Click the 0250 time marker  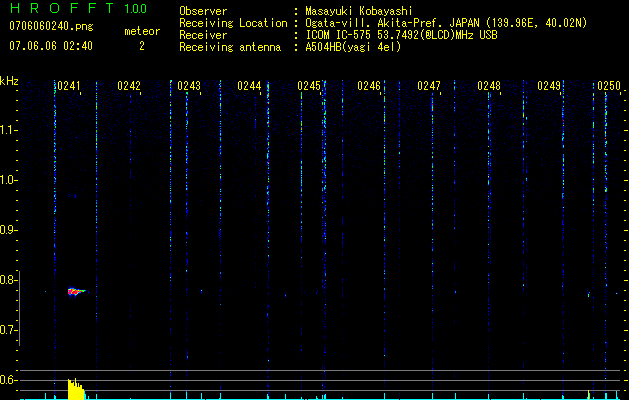609,86
